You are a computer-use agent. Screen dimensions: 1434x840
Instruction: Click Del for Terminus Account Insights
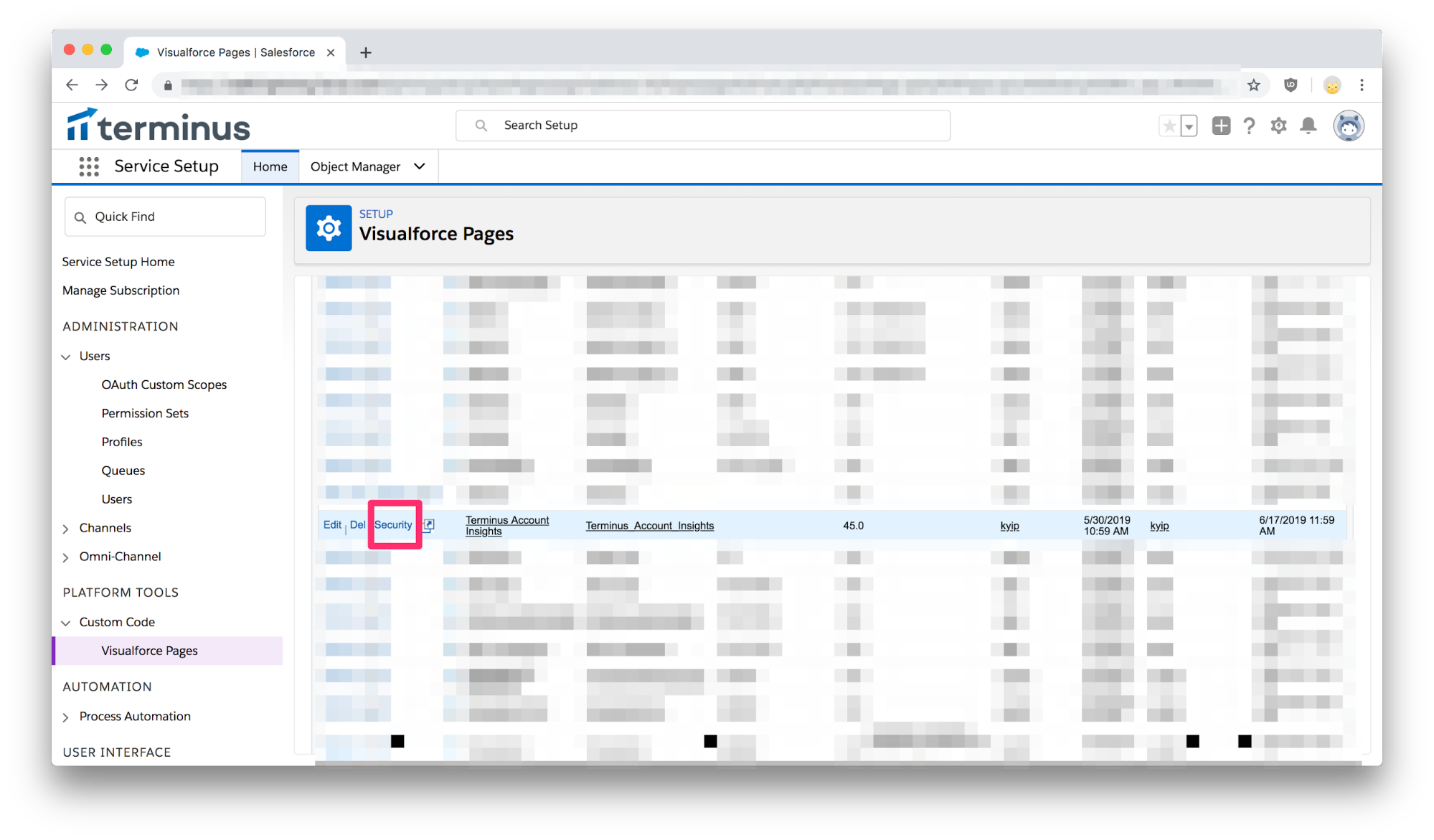pyautogui.click(x=357, y=525)
